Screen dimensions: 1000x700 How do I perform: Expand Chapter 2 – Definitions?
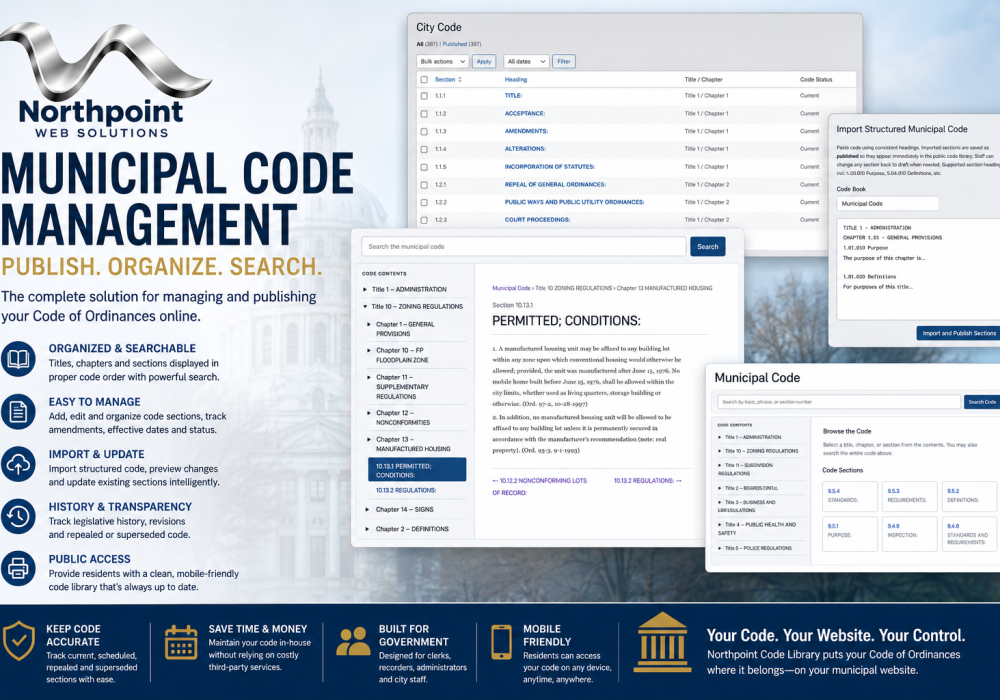point(367,529)
